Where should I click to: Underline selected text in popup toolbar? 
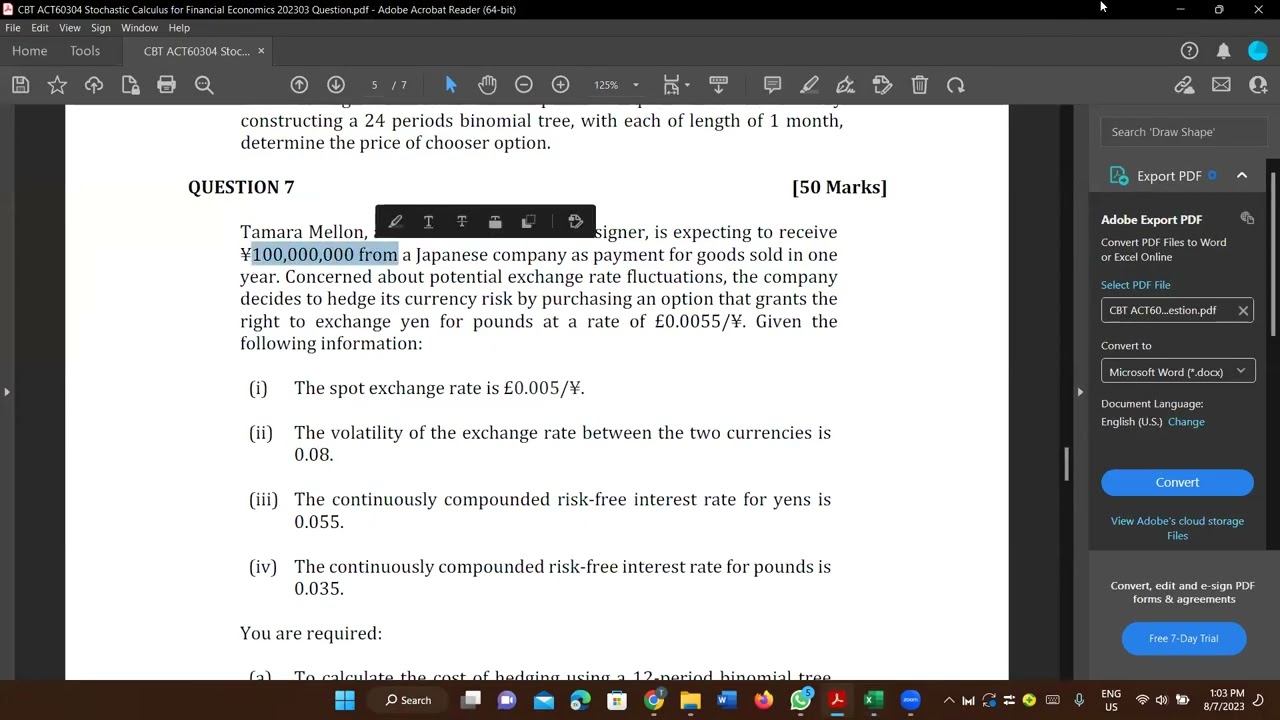click(x=428, y=222)
